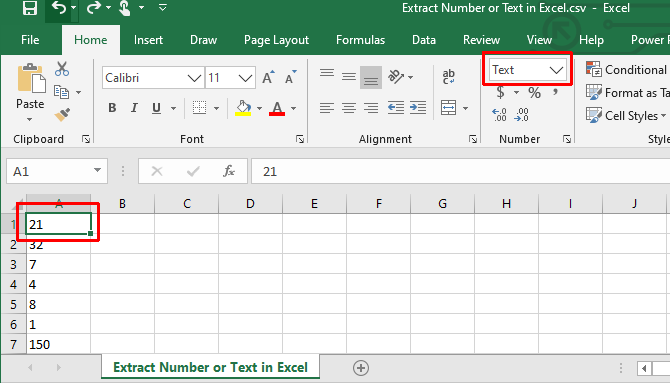Open the Formulas tab
Viewport: 670px width, 383px height.
360,40
